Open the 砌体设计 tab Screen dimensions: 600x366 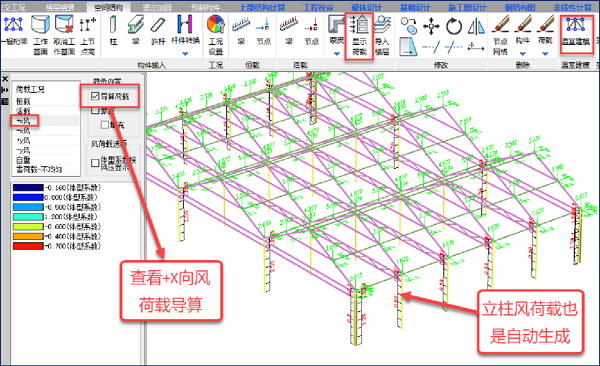[367, 7]
